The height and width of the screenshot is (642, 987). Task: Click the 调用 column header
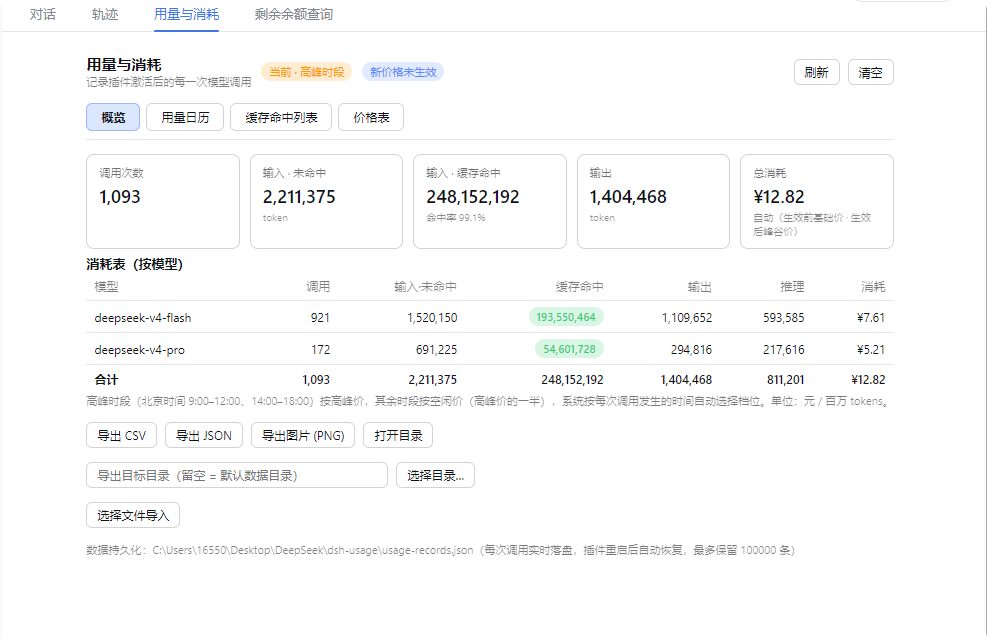coord(318,287)
